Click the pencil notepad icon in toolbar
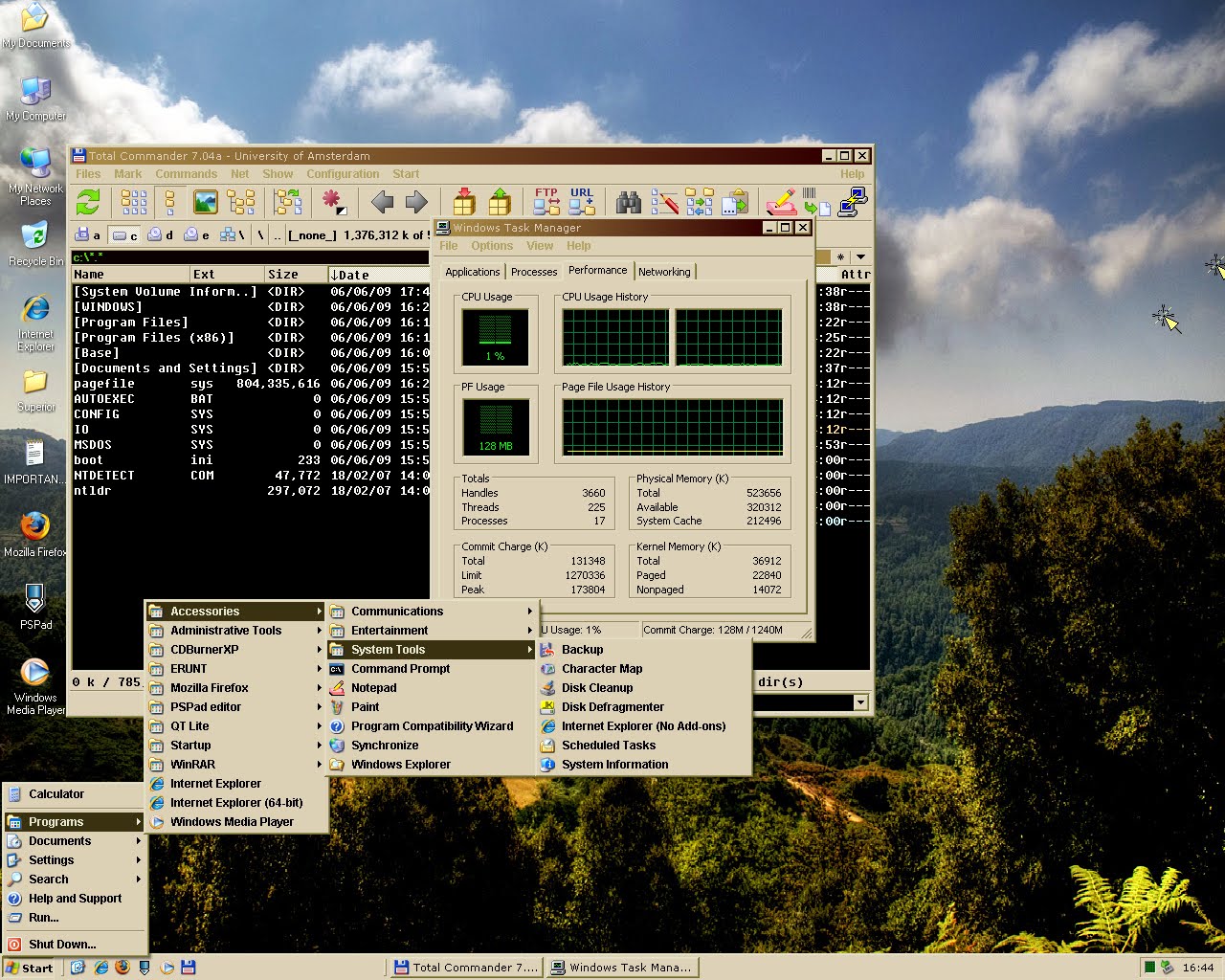The image size is (1225, 980). coord(781,202)
